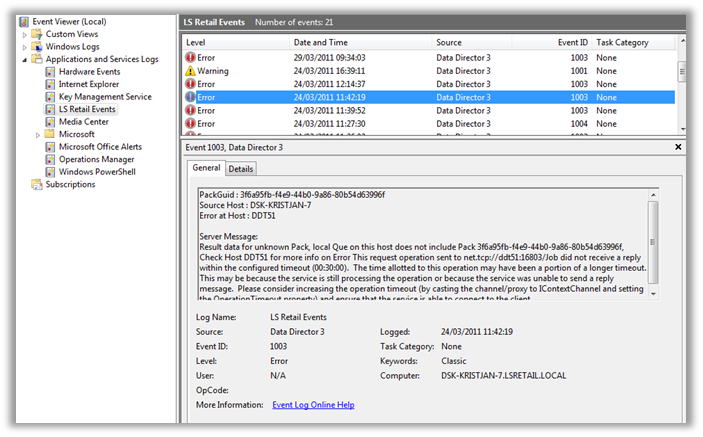
Task: Select Key Management Service log icon
Action: point(50,97)
